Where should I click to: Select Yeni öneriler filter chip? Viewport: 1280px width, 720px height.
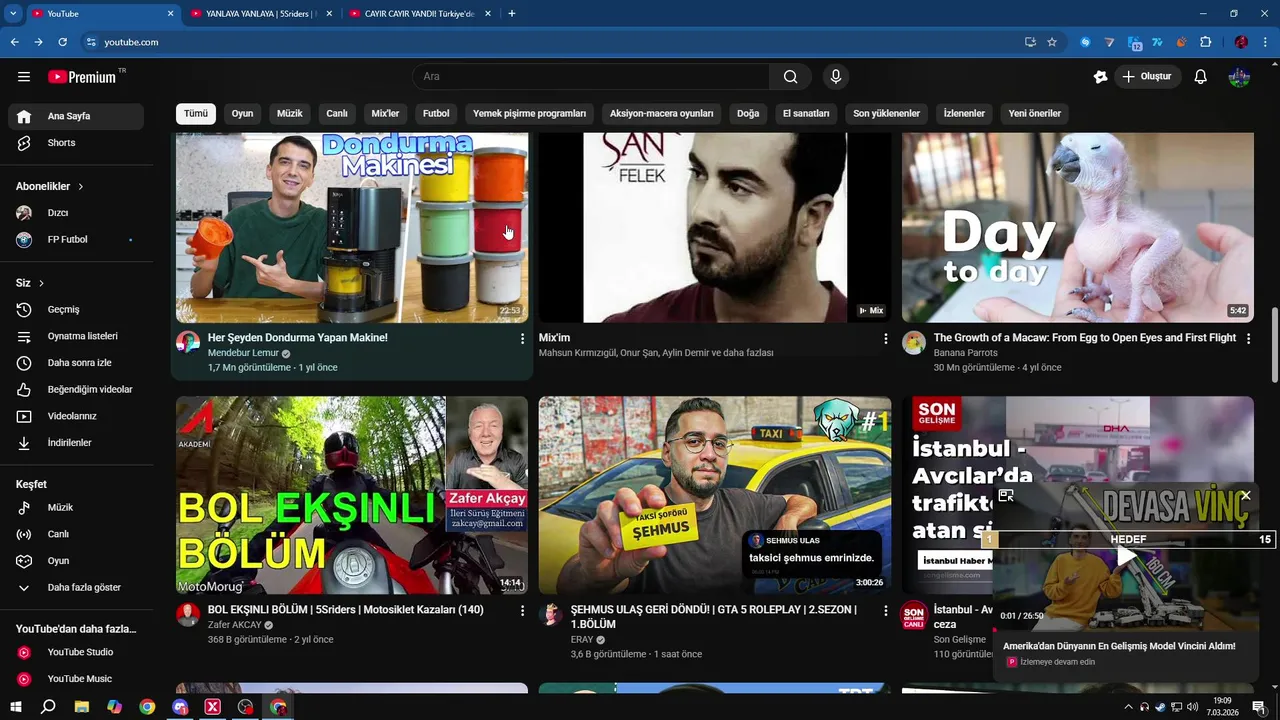point(1035,114)
